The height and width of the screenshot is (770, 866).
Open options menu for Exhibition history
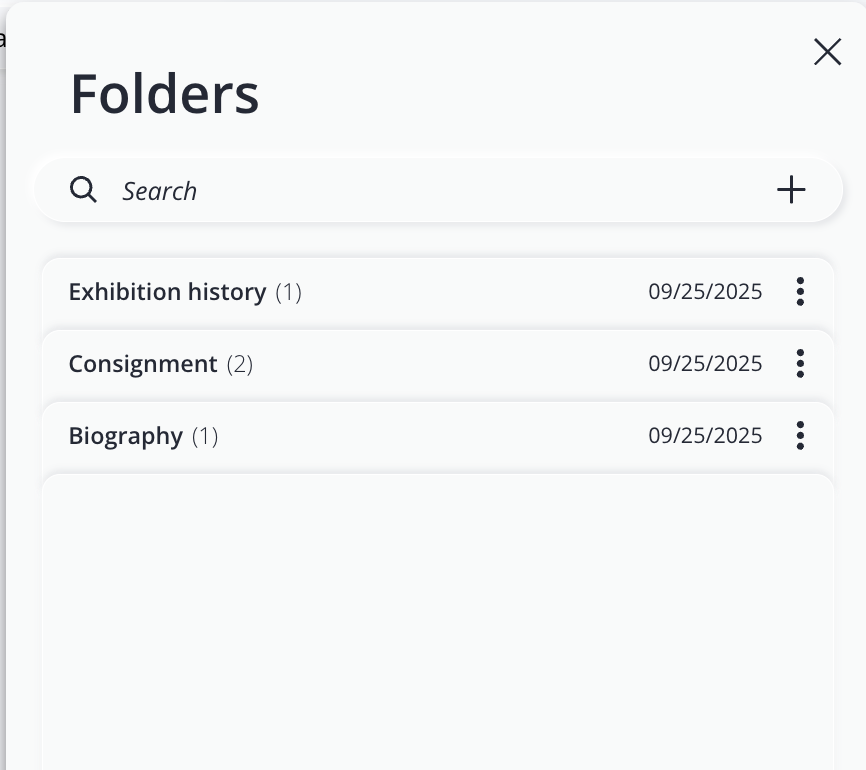pyautogui.click(x=800, y=292)
